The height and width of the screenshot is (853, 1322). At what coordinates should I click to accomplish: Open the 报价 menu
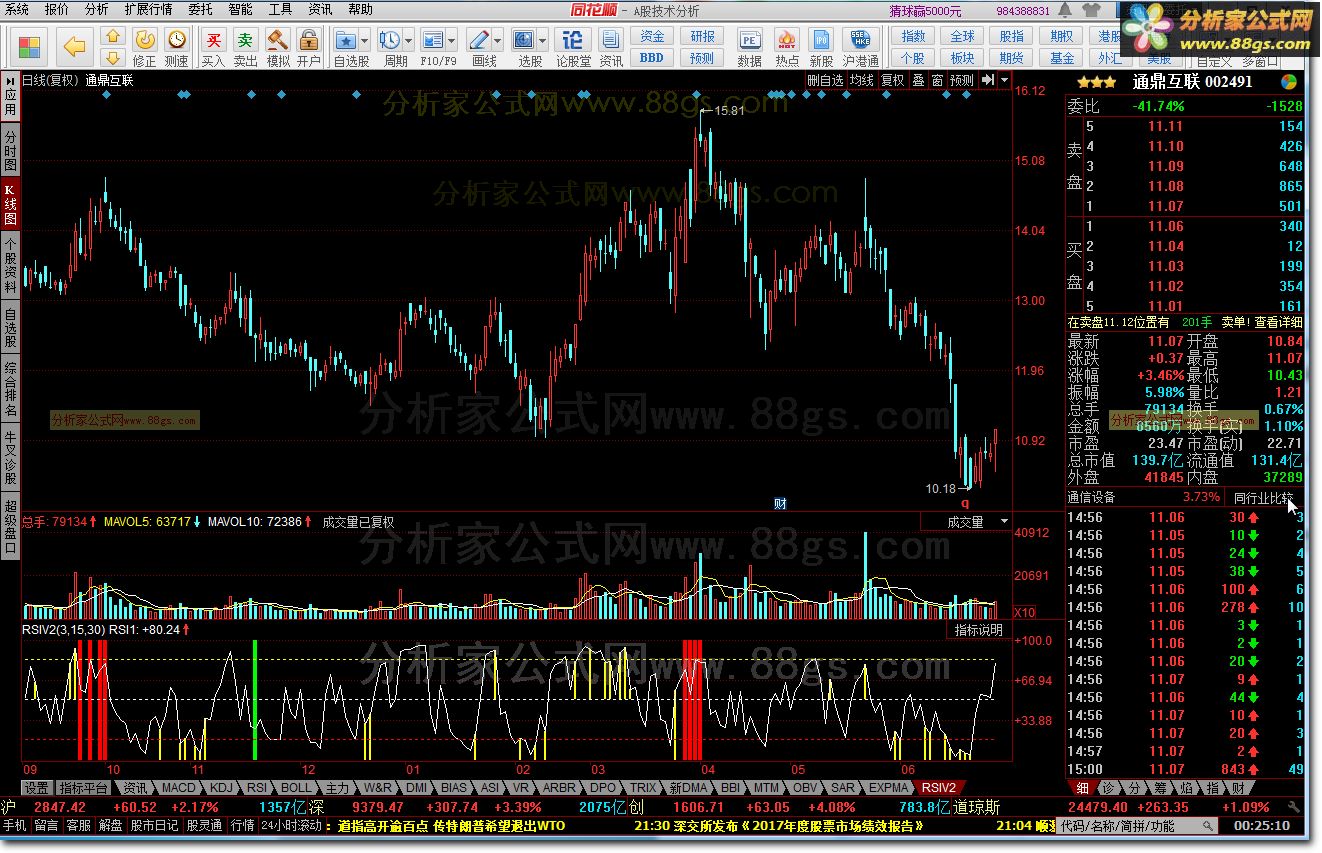coord(57,9)
